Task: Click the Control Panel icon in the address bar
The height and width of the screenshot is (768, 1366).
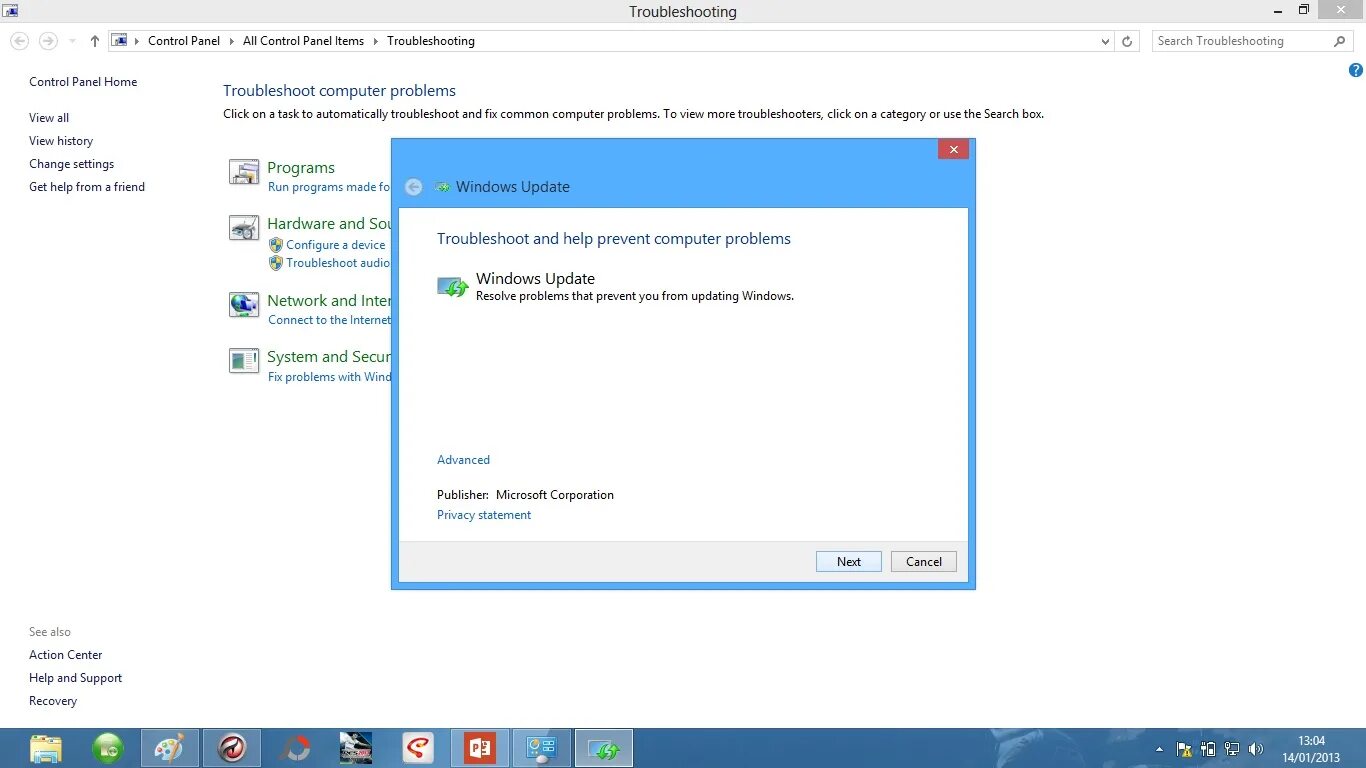Action: (119, 41)
